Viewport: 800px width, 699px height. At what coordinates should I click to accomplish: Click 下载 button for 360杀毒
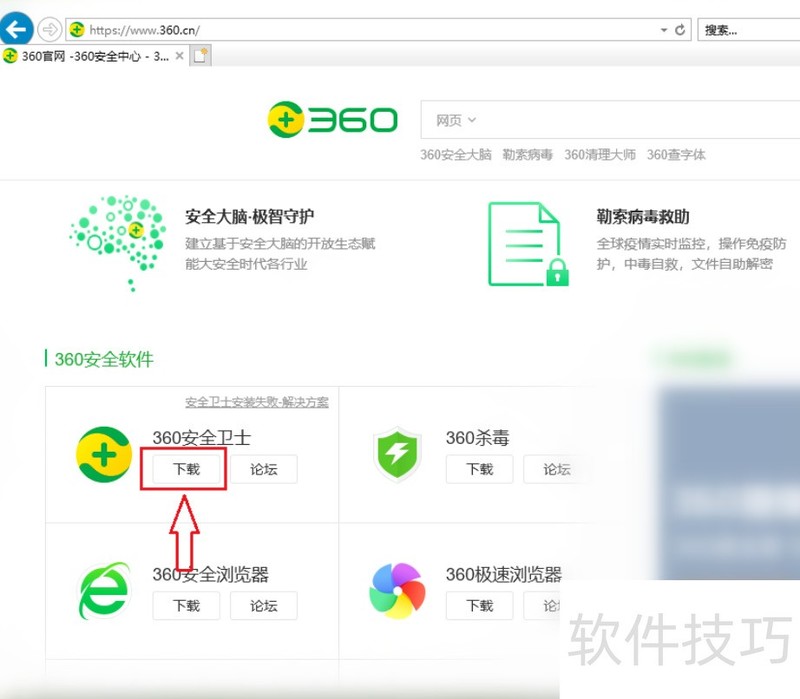(480, 469)
